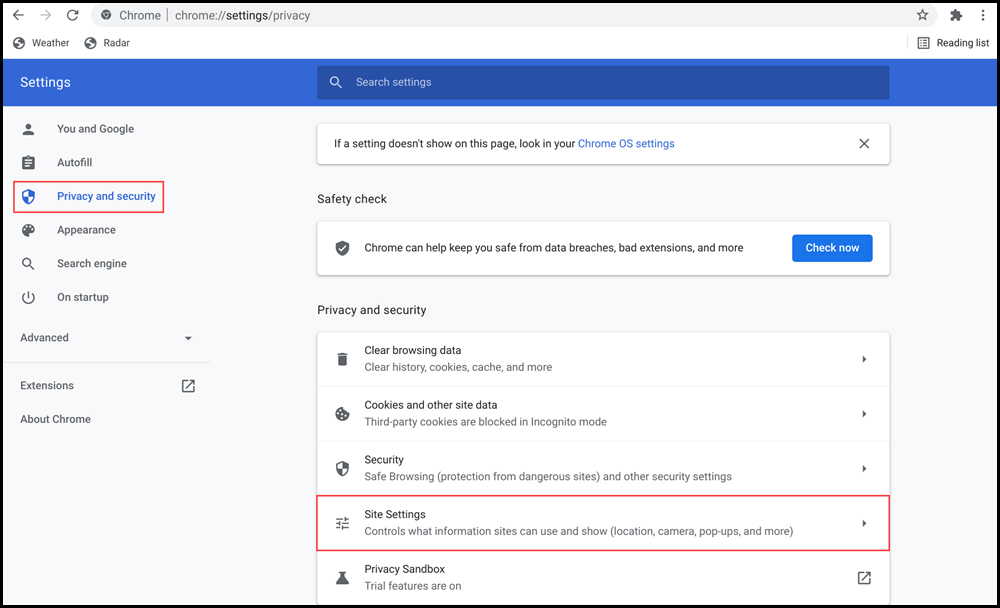This screenshot has height=608, width=1000.
Task: Open Clear browsing data
Action: point(603,359)
